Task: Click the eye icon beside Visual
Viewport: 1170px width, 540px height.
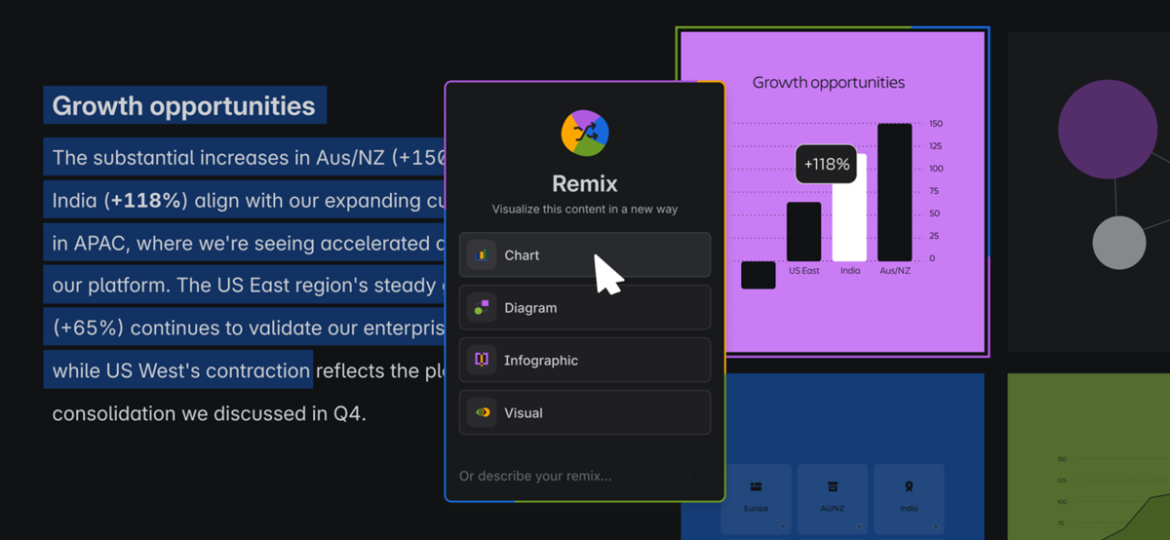Action: (481, 412)
